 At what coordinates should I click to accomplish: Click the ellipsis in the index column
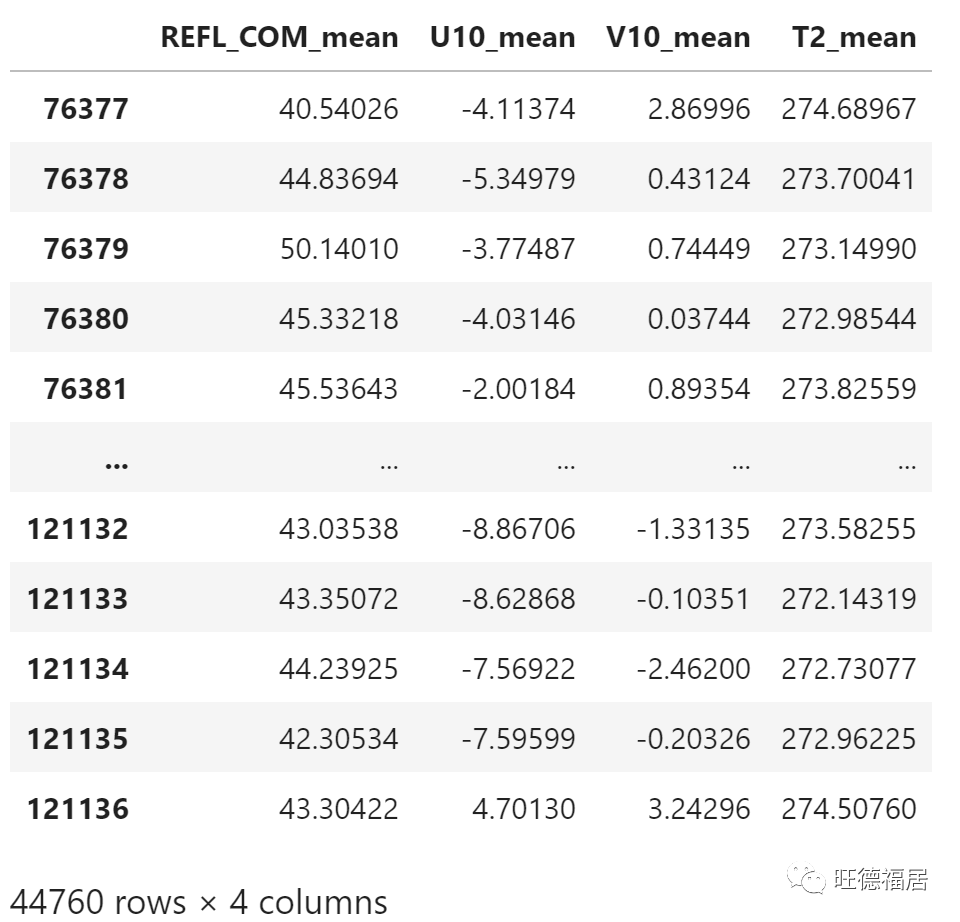tap(116, 460)
